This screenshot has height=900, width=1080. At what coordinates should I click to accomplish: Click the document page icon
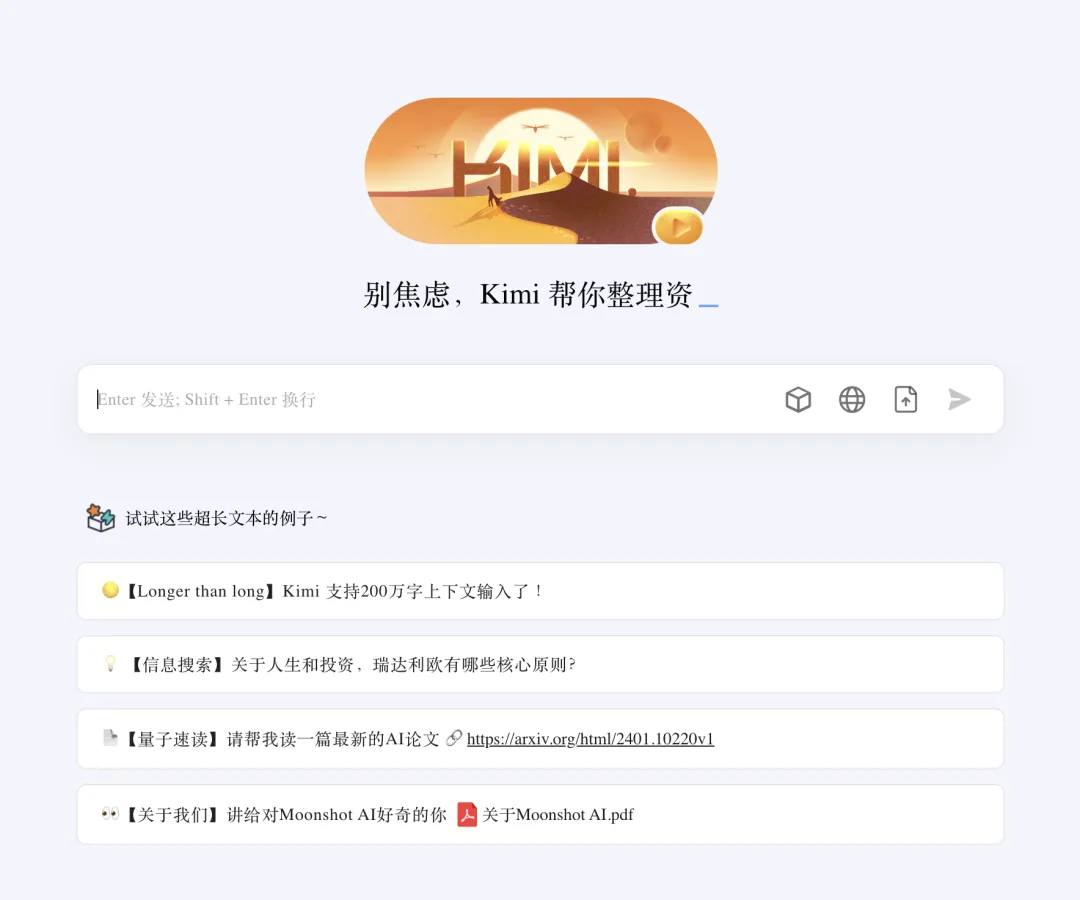[110, 737]
